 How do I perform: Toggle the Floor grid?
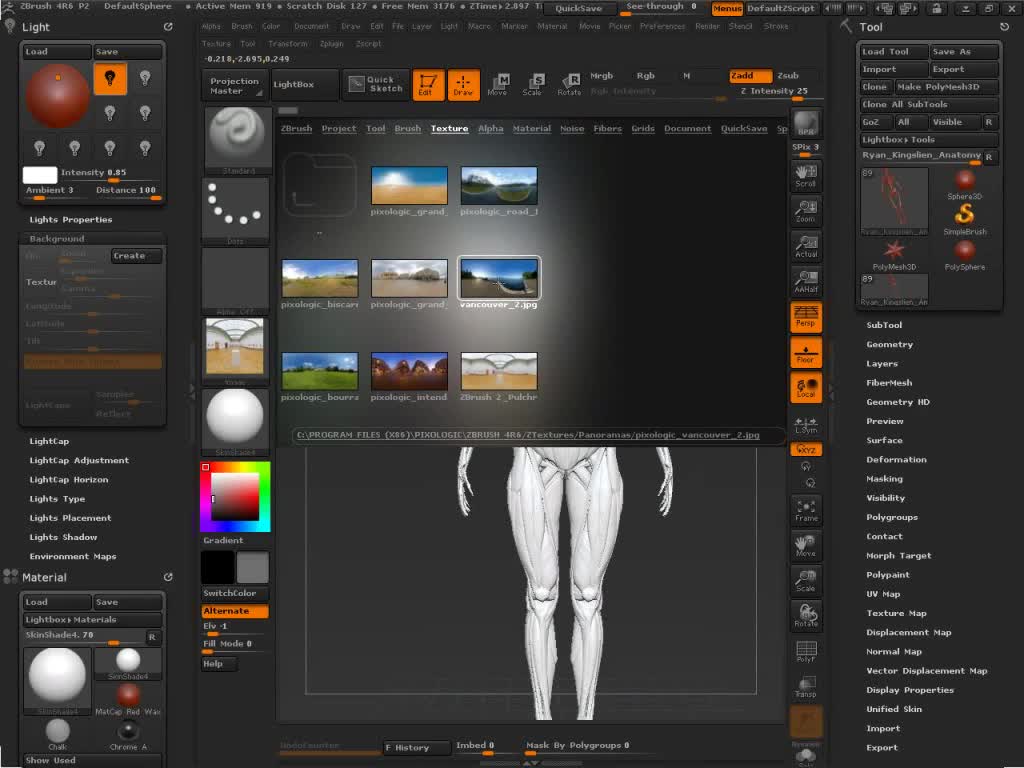(x=806, y=353)
